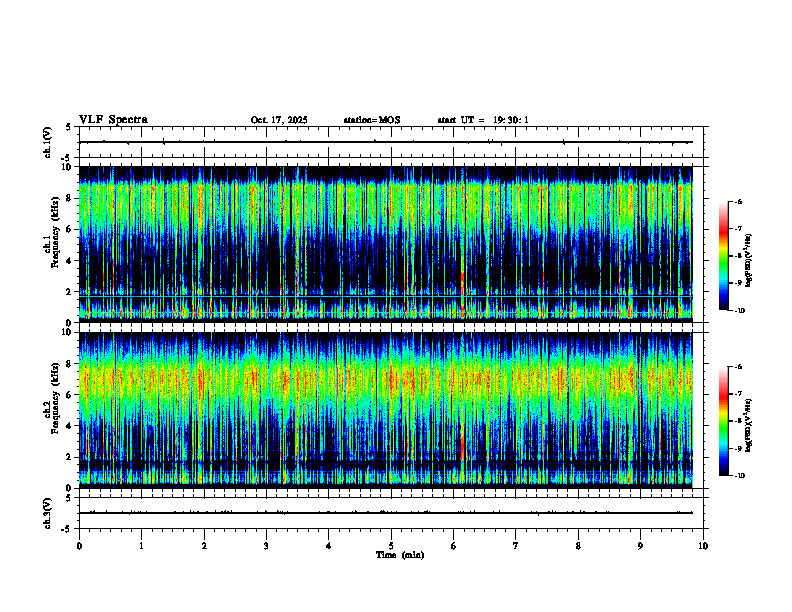Screen dimensions: 792x612
Task: Click the lower colorbar log(PSD) label
Action: 749,426
